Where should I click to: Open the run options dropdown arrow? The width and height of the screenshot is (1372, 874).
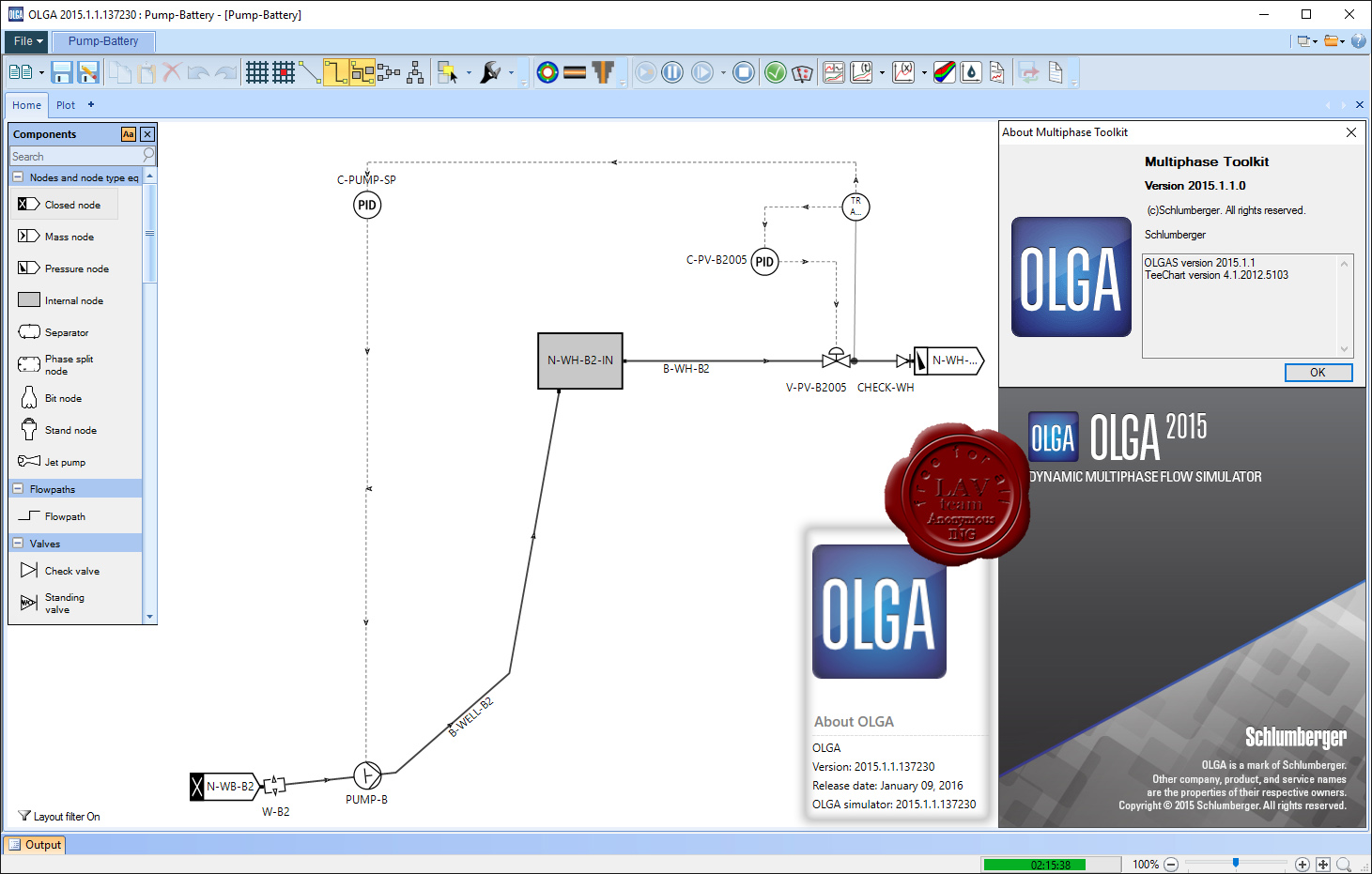click(x=722, y=72)
